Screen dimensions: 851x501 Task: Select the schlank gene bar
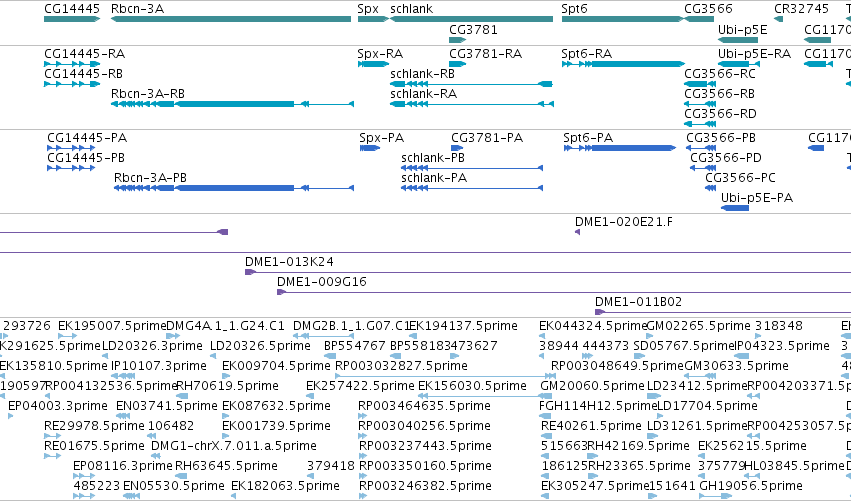coord(471,19)
